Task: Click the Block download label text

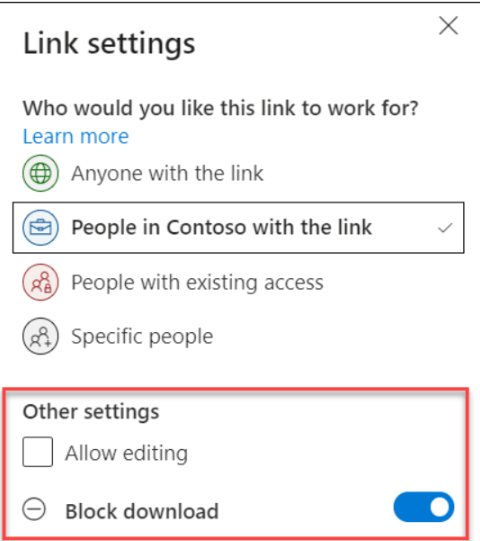Action: pyautogui.click(x=142, y=511)
